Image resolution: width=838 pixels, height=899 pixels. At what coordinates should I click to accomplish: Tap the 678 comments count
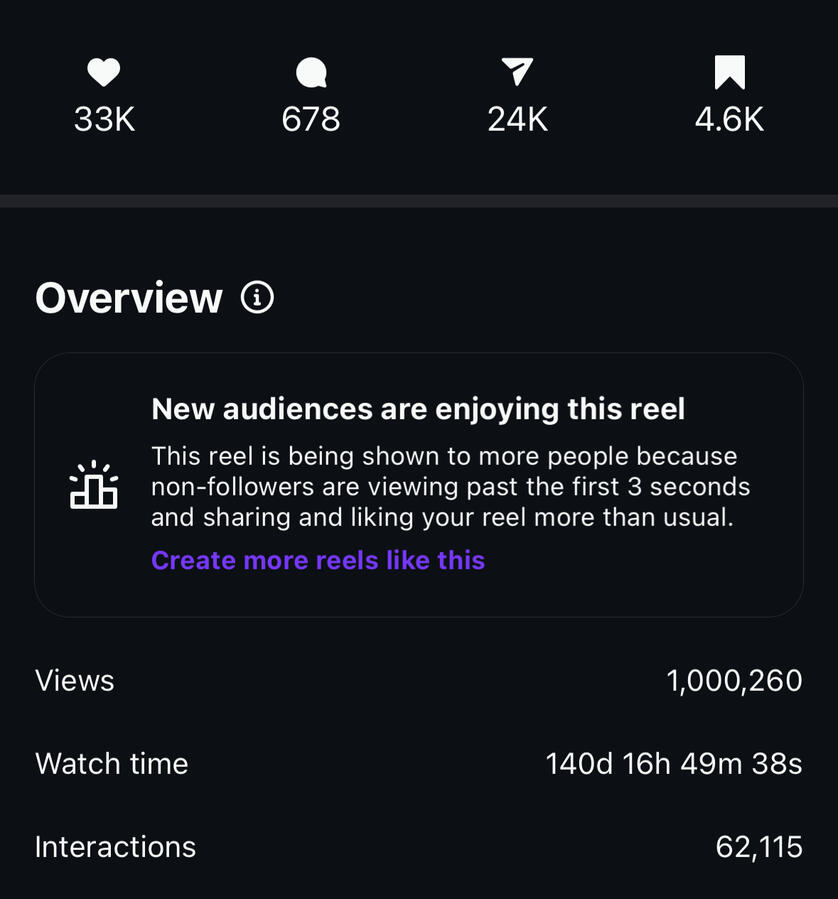(x=311, y=120)
